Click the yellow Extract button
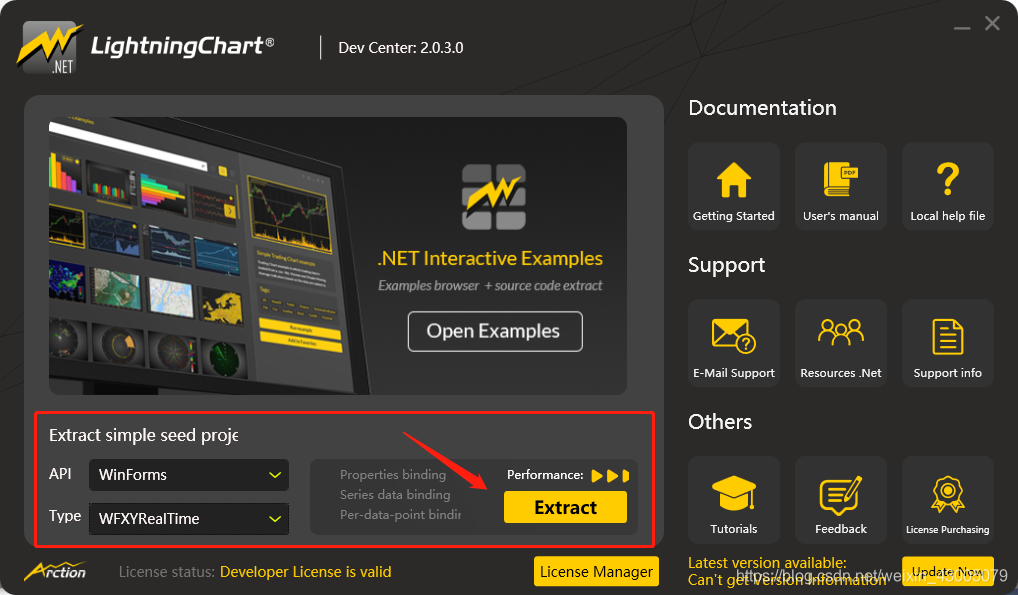Screen dimensions: 1018x595 [x=565, y=507]
